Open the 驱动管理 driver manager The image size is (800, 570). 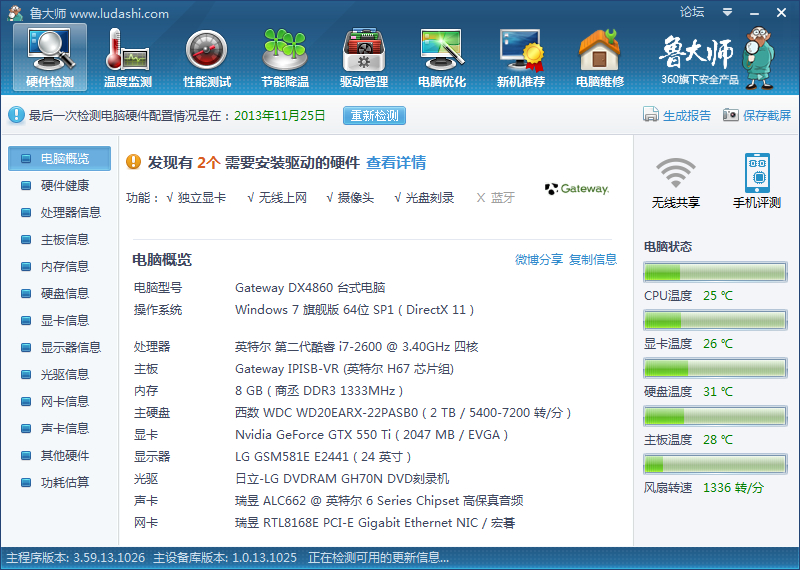click(x=364, y=58)
